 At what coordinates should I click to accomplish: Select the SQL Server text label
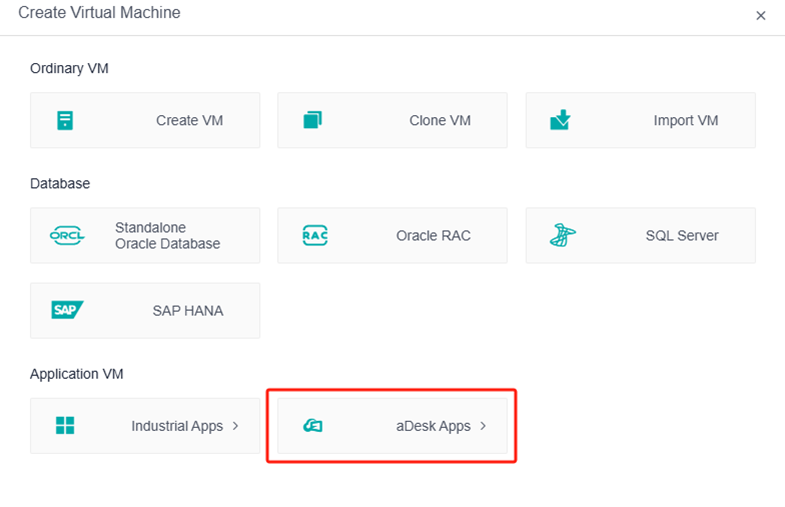[x=682, y=236]
